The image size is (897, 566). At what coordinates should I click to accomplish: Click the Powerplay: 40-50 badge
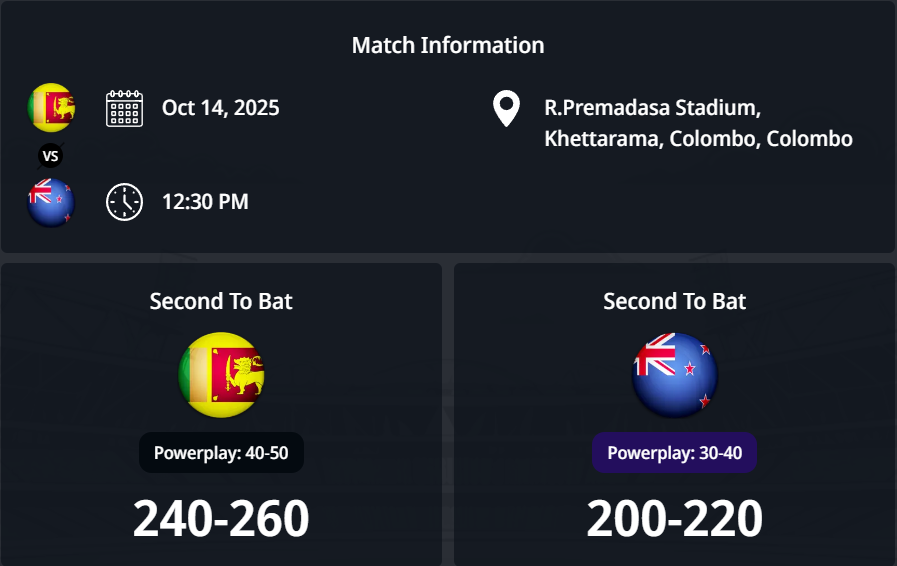click(221, 453)
